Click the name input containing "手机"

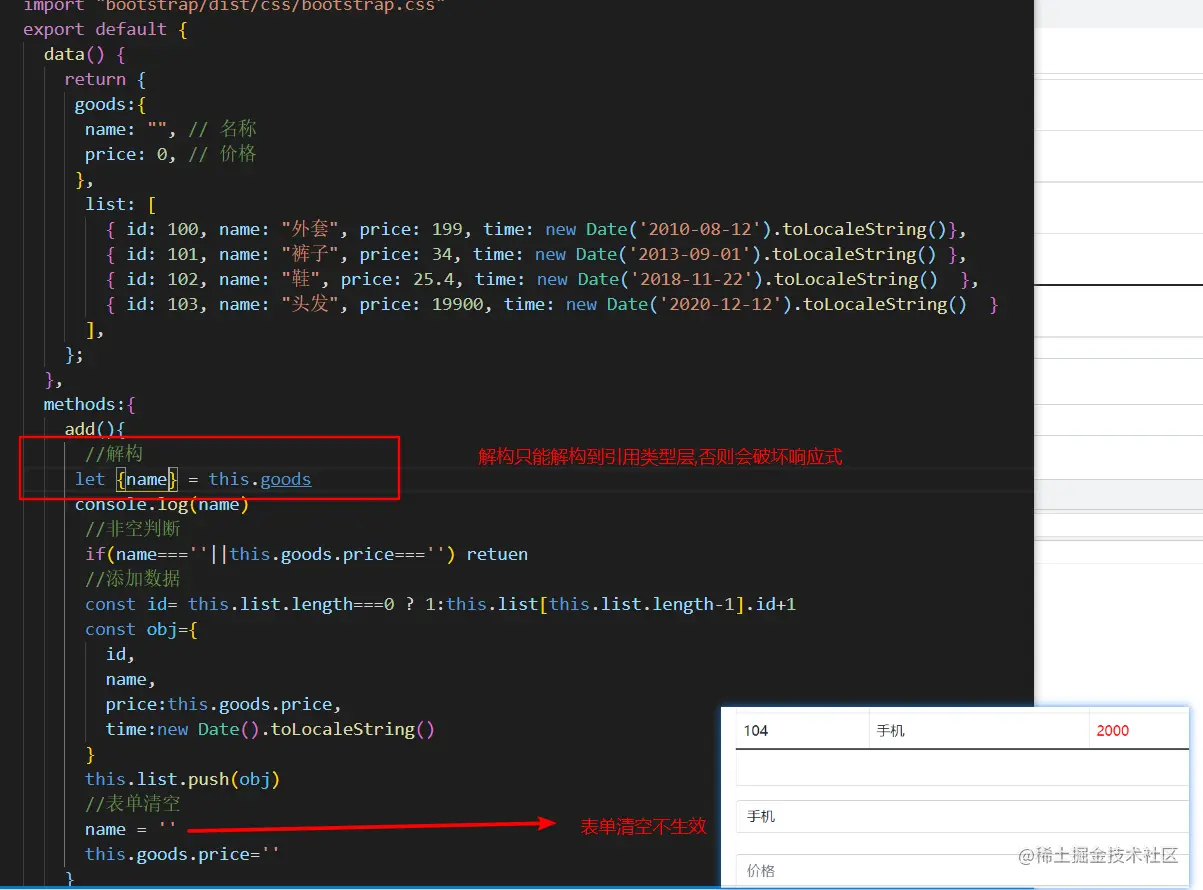tap(960, 816)
